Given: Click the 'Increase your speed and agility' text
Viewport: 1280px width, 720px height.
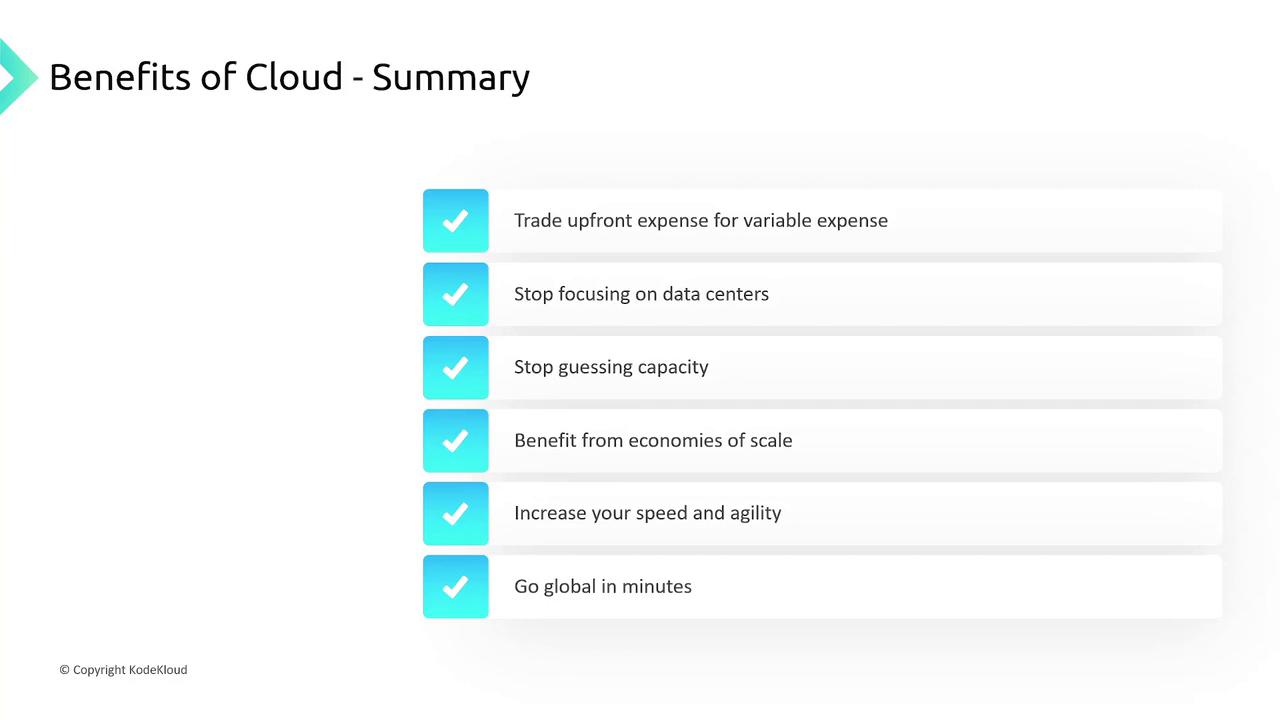Looking at the screenshot, I should click(x=647, y=513).
